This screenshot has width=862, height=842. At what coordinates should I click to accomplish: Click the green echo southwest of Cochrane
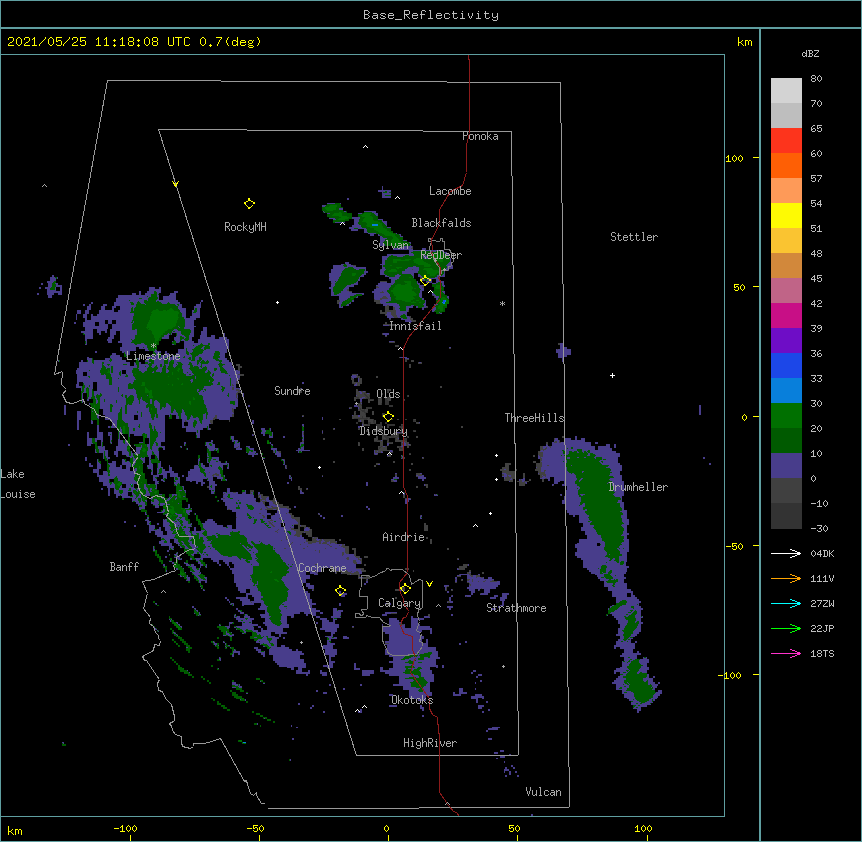coord(272,583)
